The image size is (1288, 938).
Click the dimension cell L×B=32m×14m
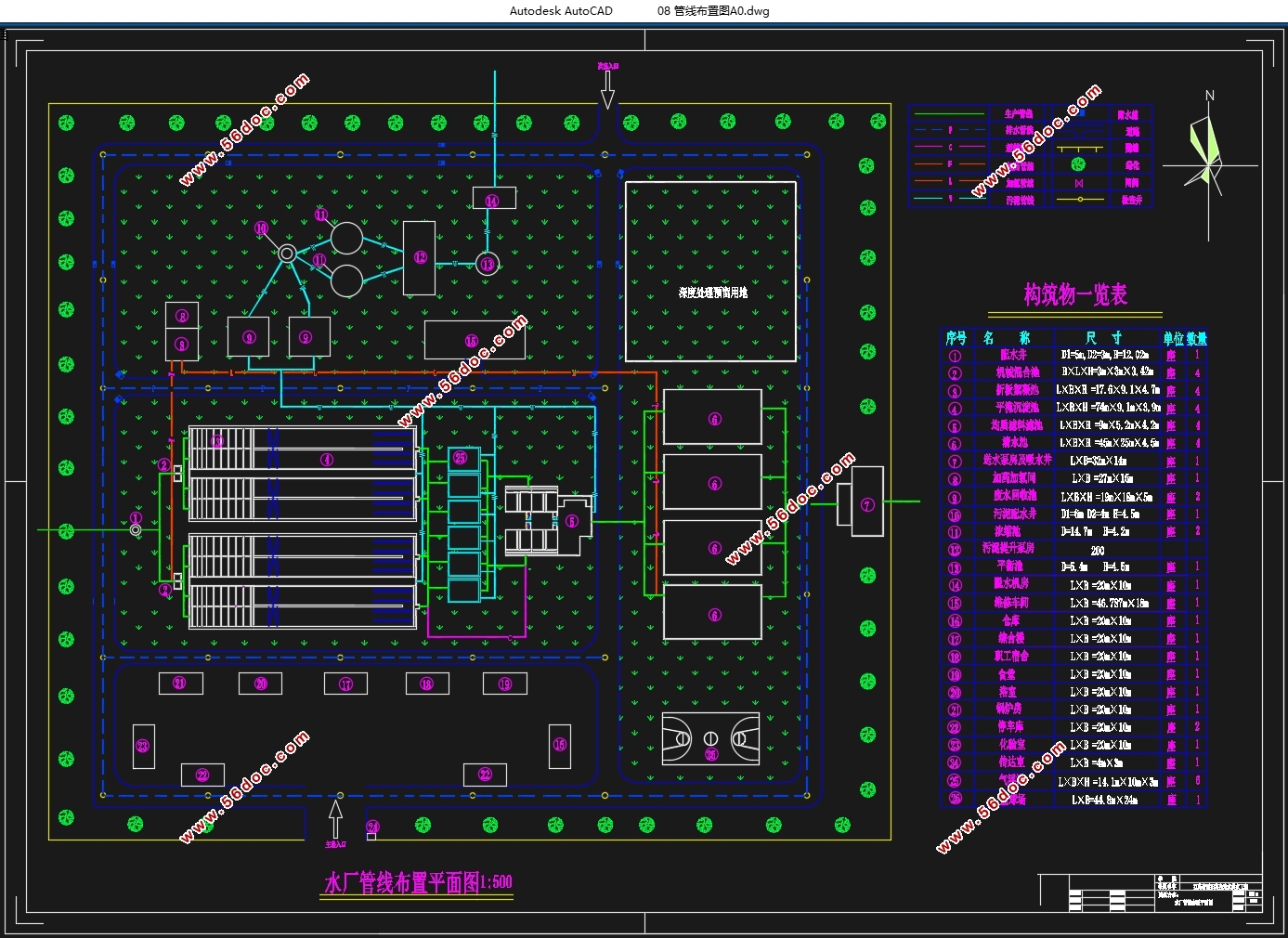[x=1099, y=461]
